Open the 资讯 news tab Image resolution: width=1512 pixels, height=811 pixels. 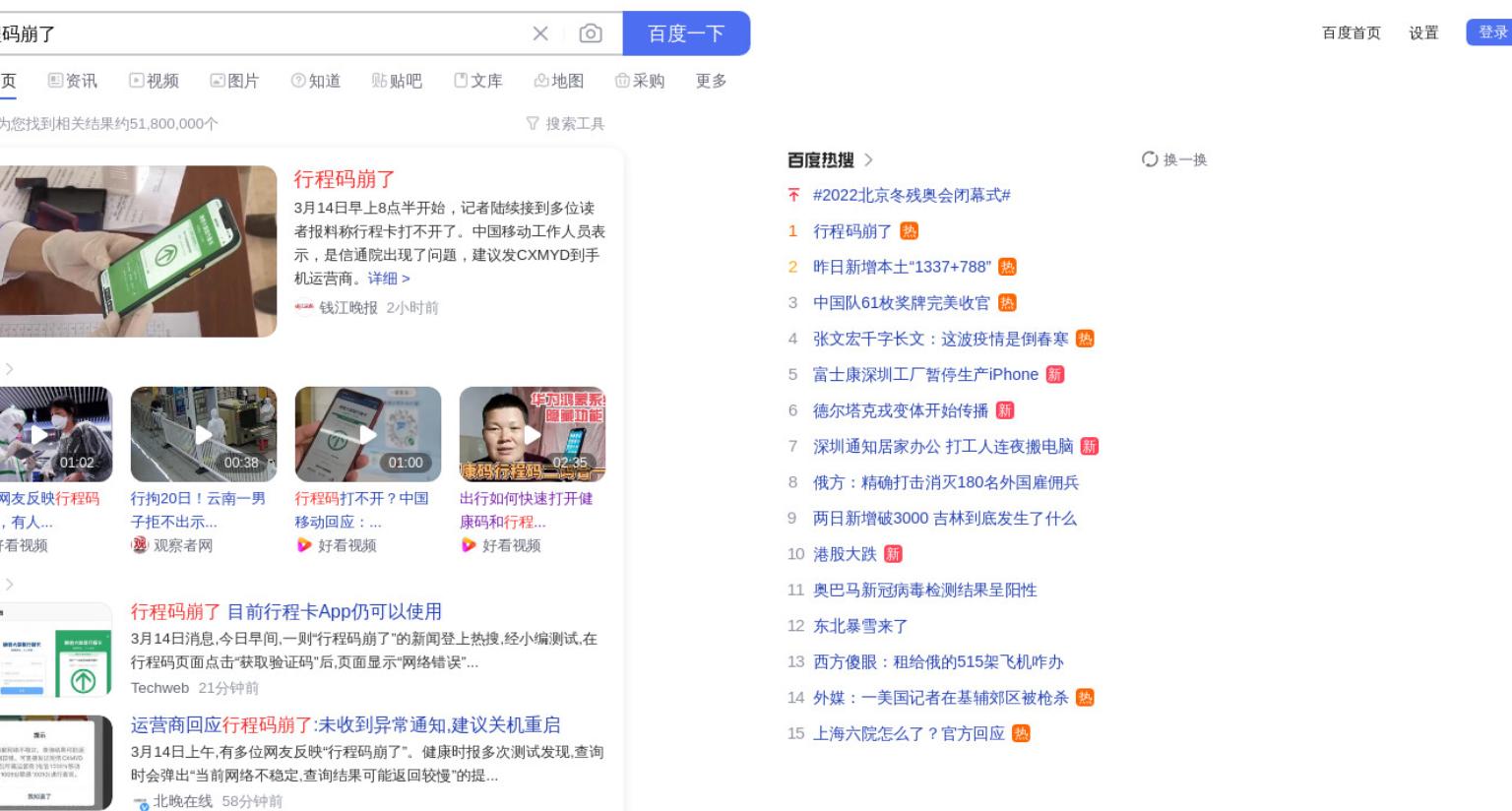[73, 81]
